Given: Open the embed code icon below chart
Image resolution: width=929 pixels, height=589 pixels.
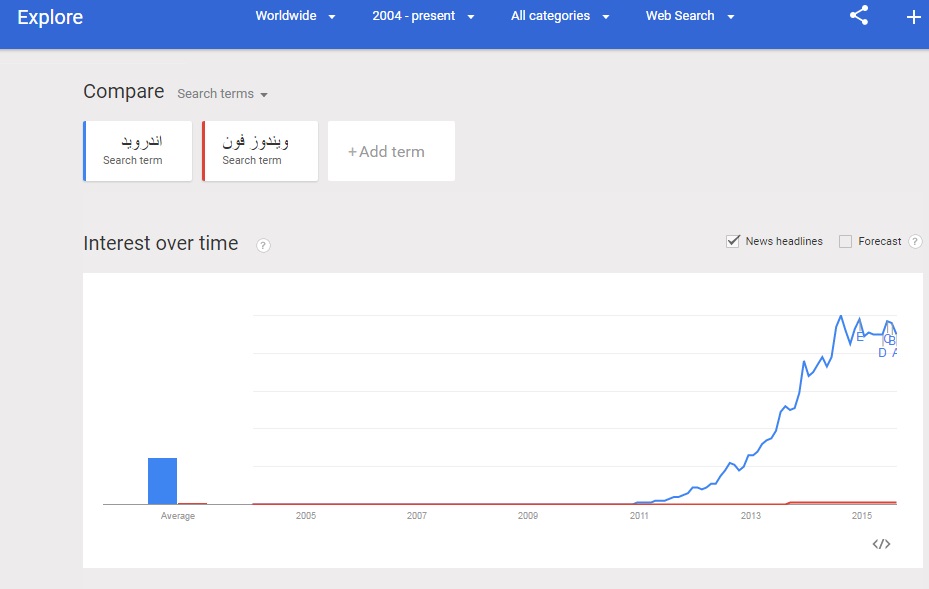Looking at the screenshot, I should pos(881,544).
